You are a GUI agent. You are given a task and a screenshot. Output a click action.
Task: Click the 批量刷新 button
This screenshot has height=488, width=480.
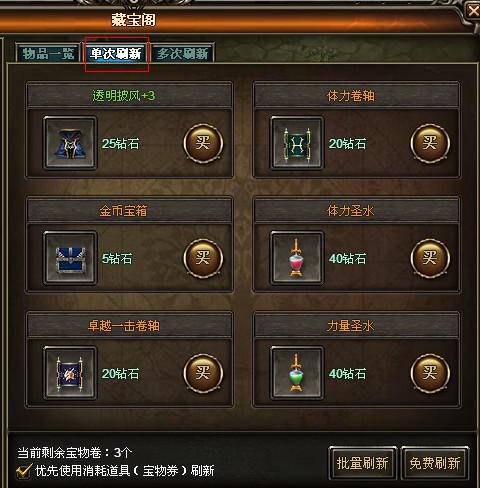click(x=362, y=463)
